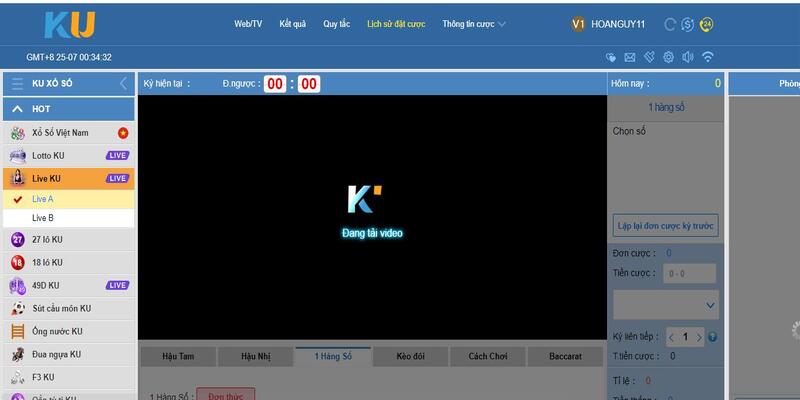
Task: Switch to Cách Chơi tab
Action: pos(488,357)
